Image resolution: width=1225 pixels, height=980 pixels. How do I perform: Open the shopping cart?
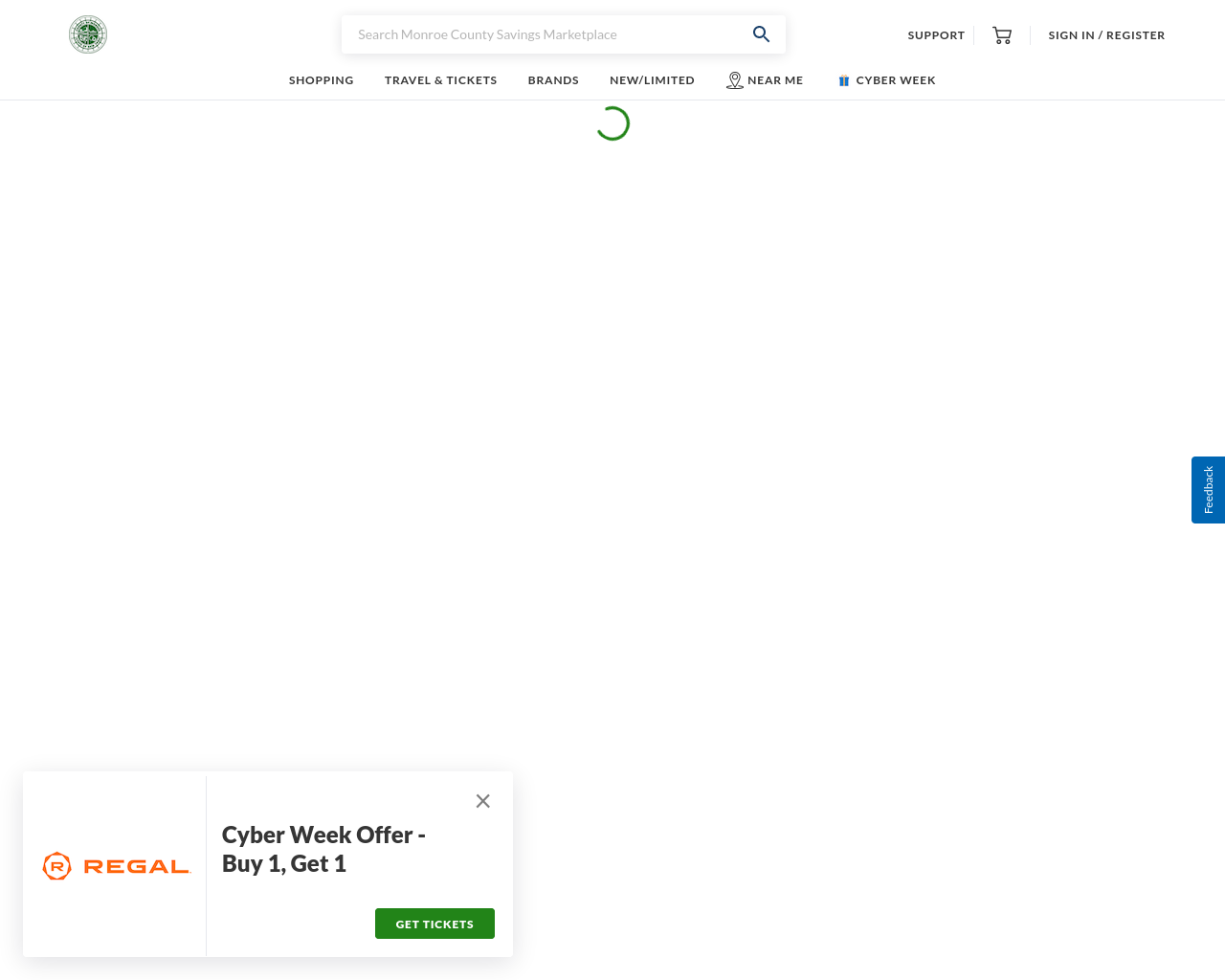click(1002, 35)
